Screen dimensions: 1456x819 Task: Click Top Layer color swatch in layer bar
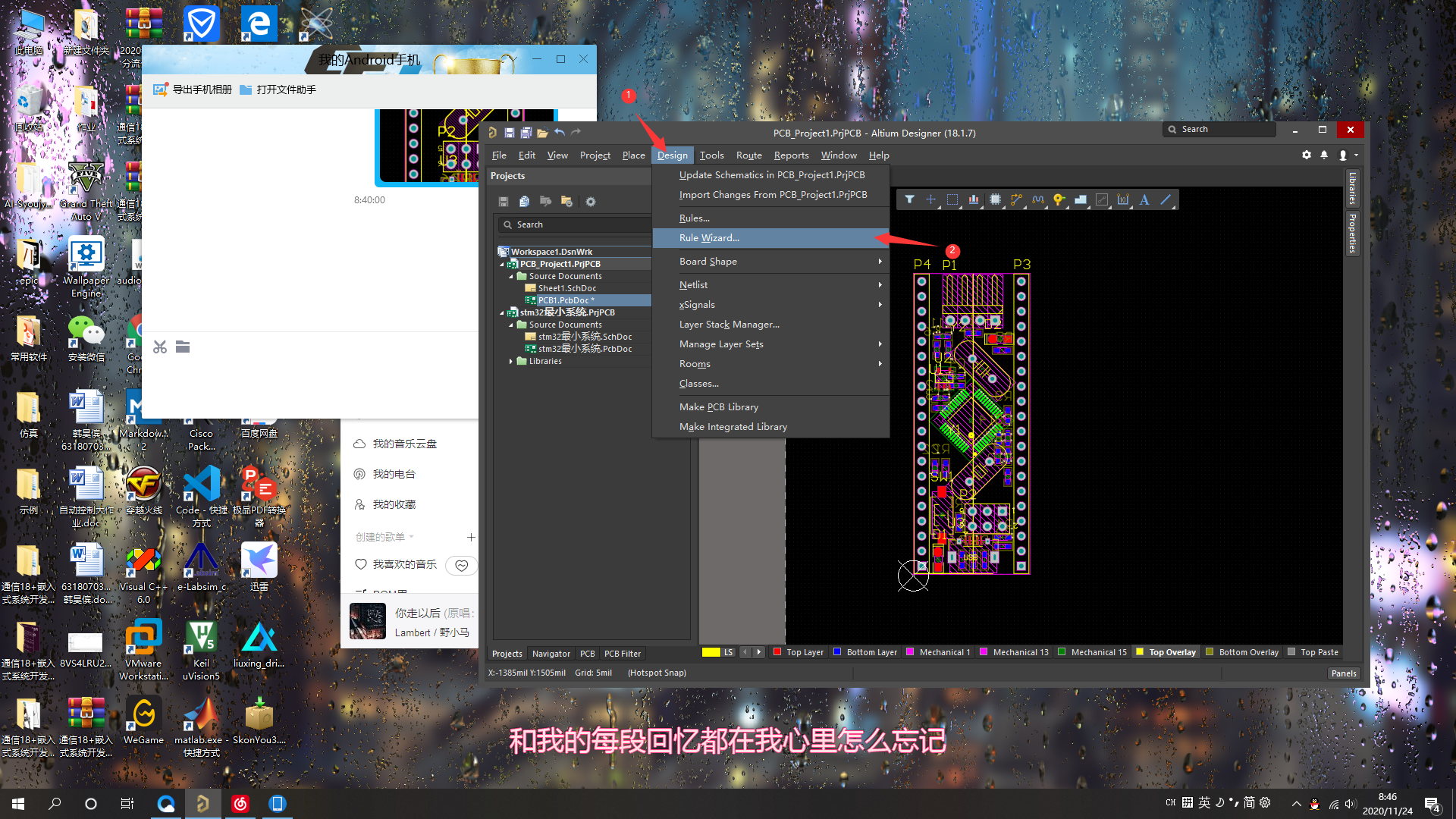[775, 652]
